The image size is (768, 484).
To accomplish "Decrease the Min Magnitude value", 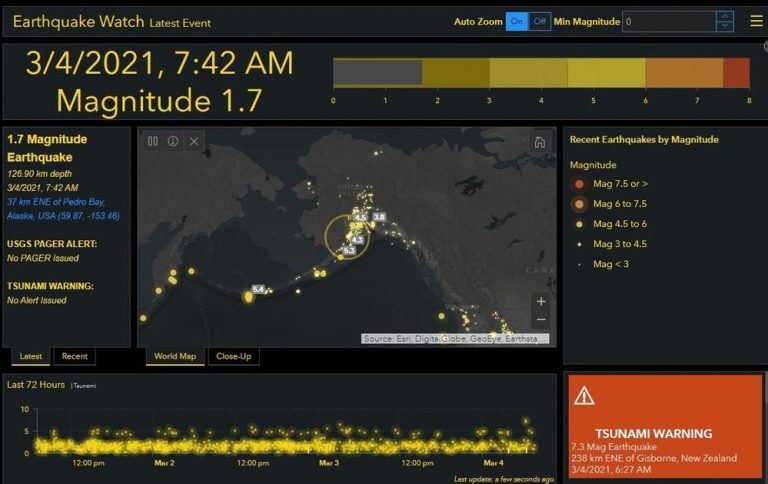I will coord(725,26).
